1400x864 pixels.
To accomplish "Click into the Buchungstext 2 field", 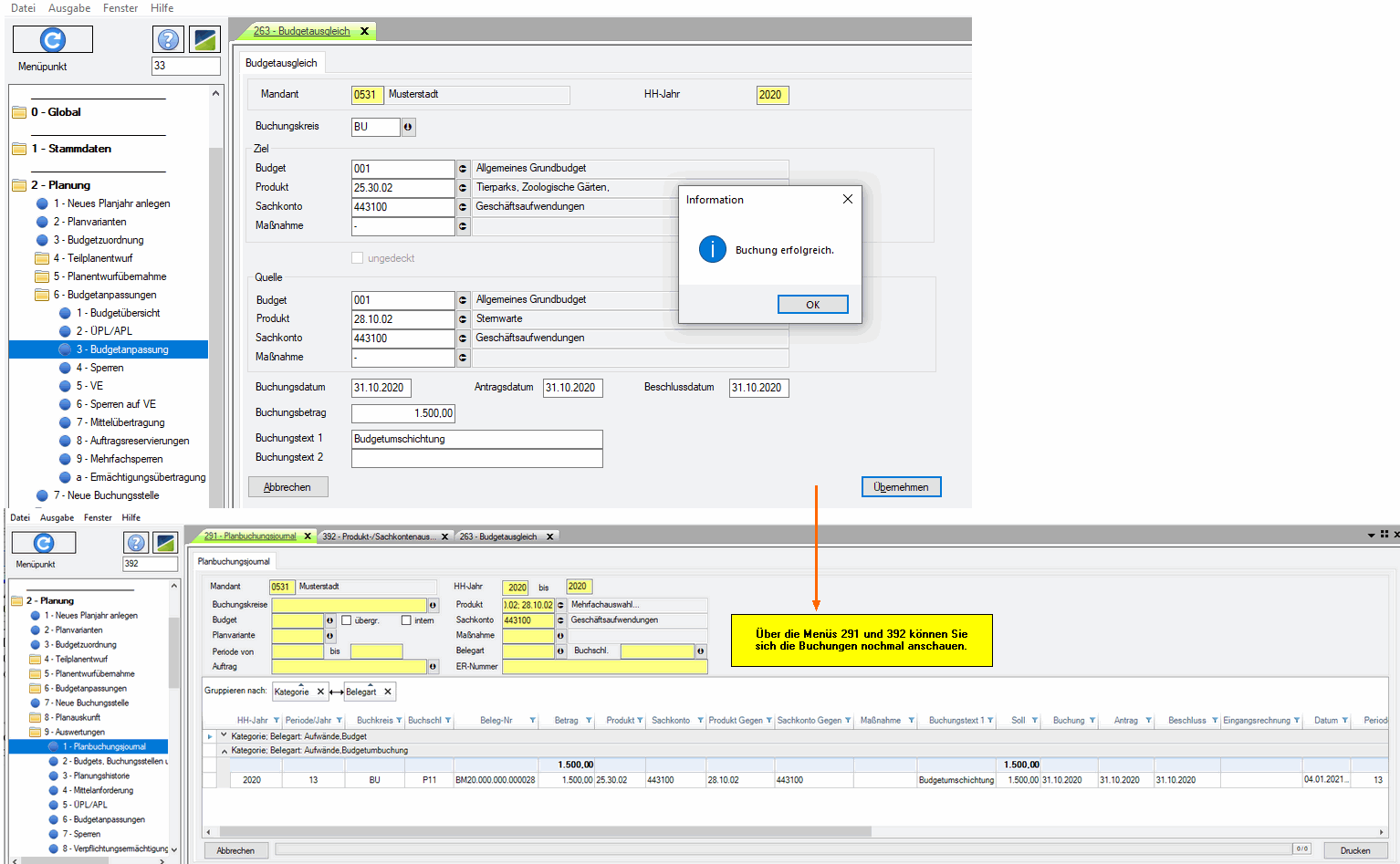I will pyautogui.click(x=476, y=458).
